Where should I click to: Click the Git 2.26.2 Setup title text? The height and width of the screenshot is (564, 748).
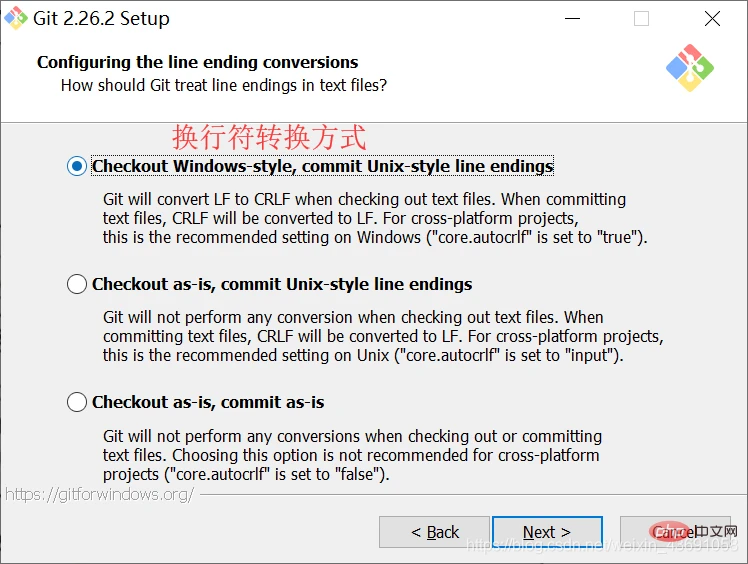point(101,19)
